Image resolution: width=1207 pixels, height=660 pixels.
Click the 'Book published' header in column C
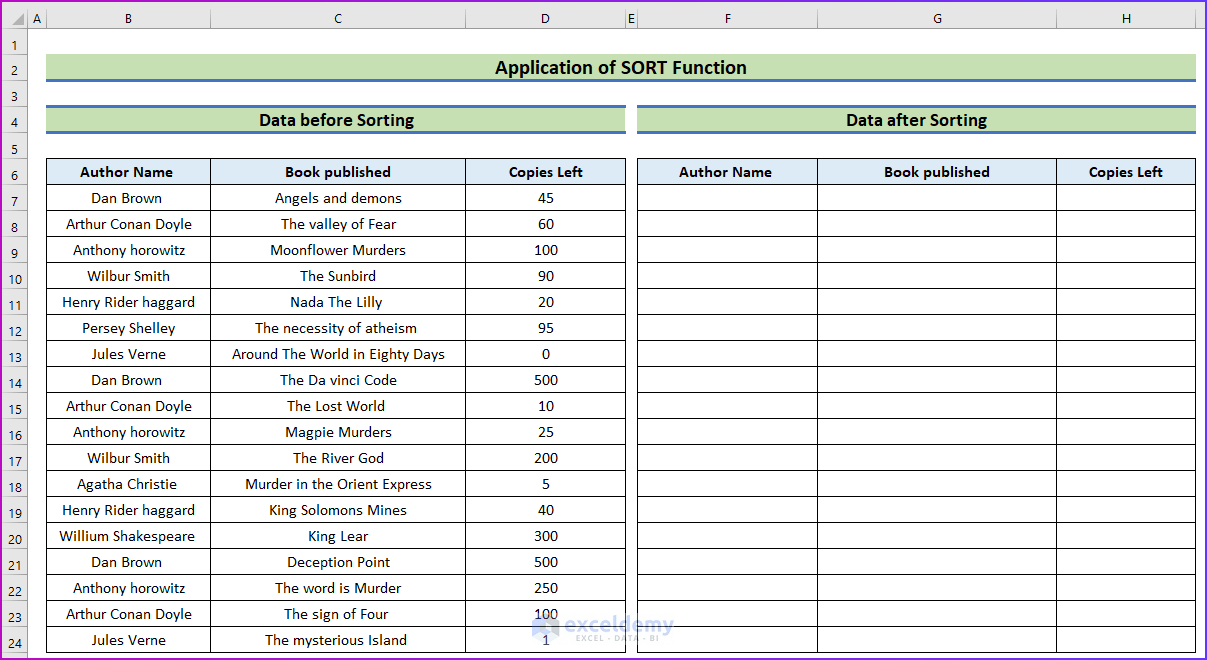tap(338, 172)
